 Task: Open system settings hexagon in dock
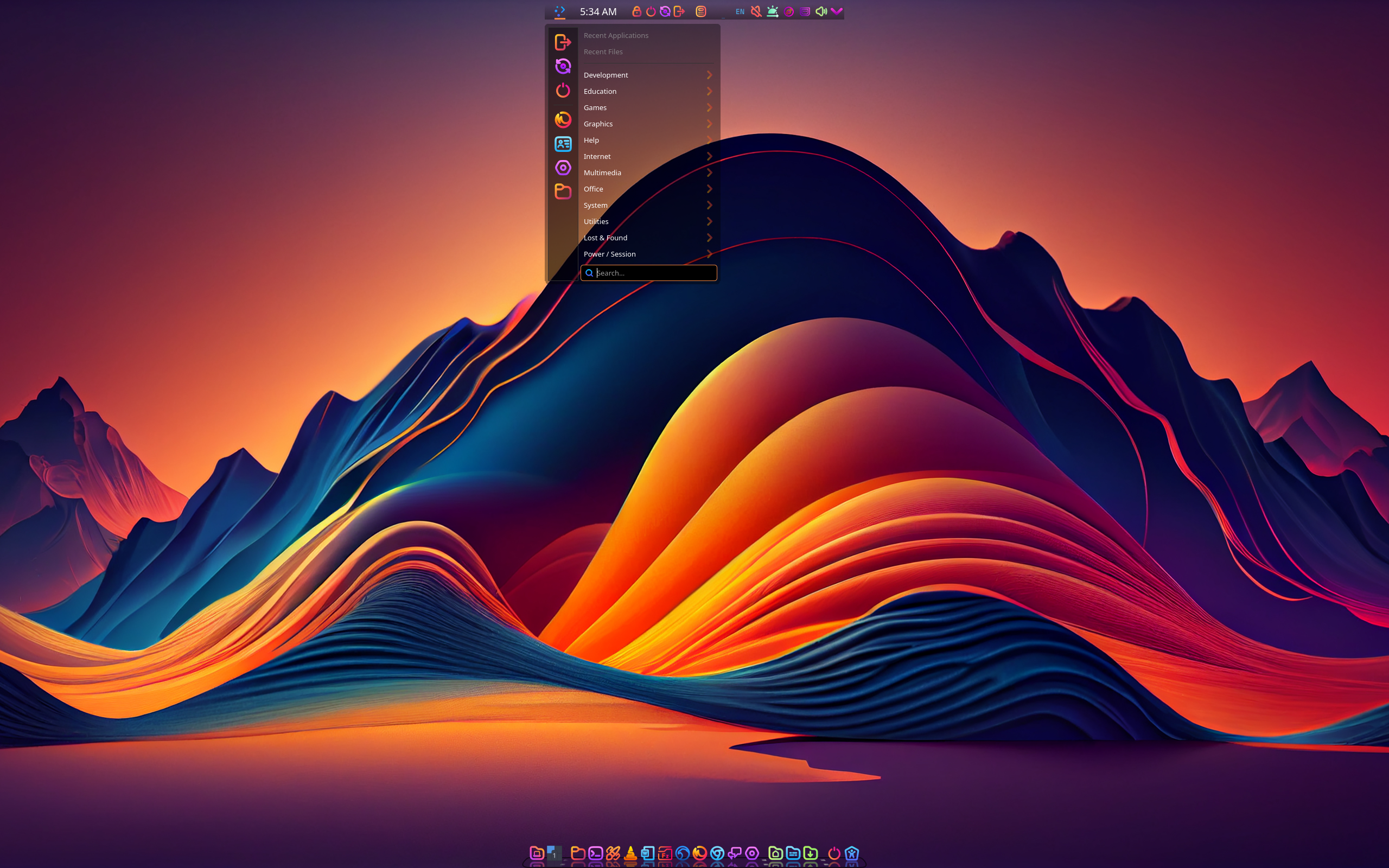click(x=752, y=853)
